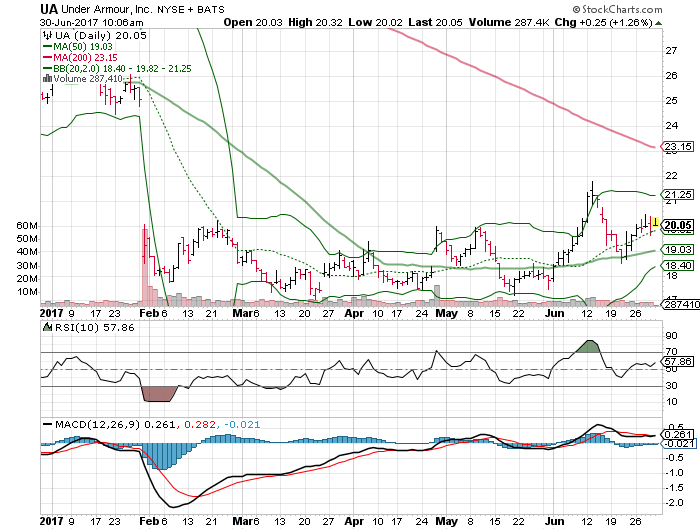Click the RSI(10) indicator icon
The width and height of the screenshot is (700, 530).
click(47, 327)
